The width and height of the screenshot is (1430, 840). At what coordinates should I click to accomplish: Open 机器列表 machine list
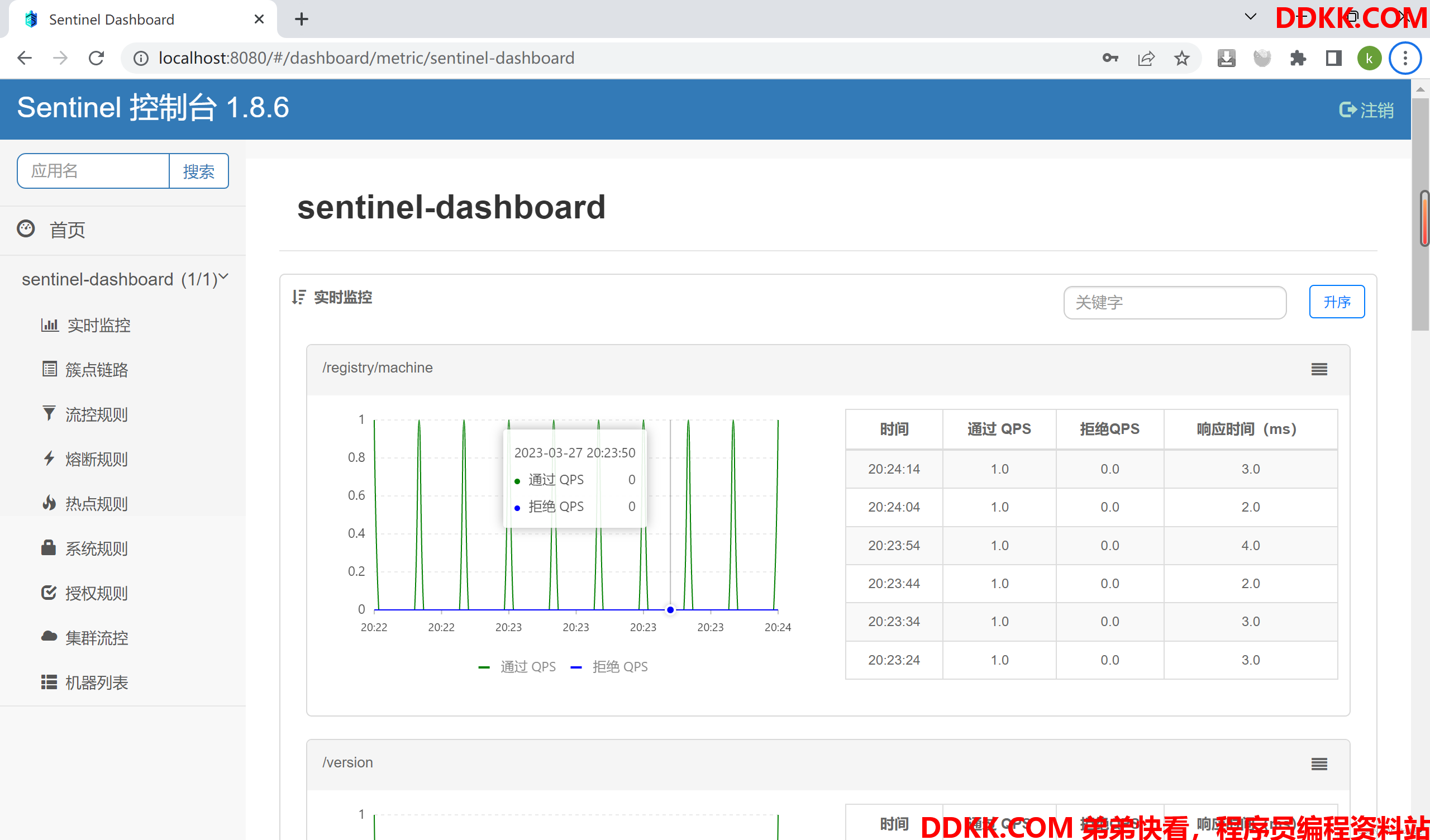97,683
